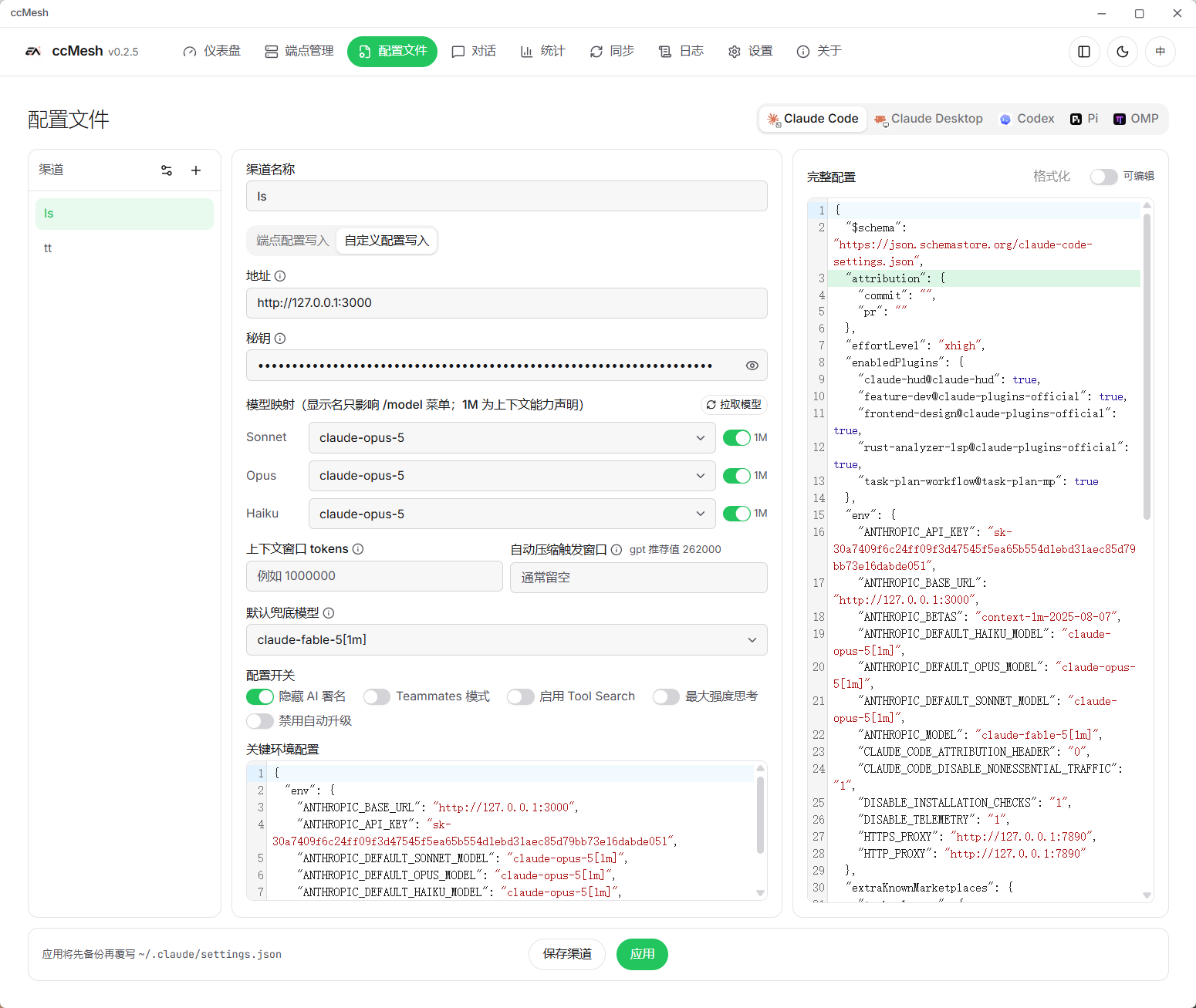Toggle the sidebar layout icon
The width and height of the screenshot is (1196, 1008).
(1084, 52)
